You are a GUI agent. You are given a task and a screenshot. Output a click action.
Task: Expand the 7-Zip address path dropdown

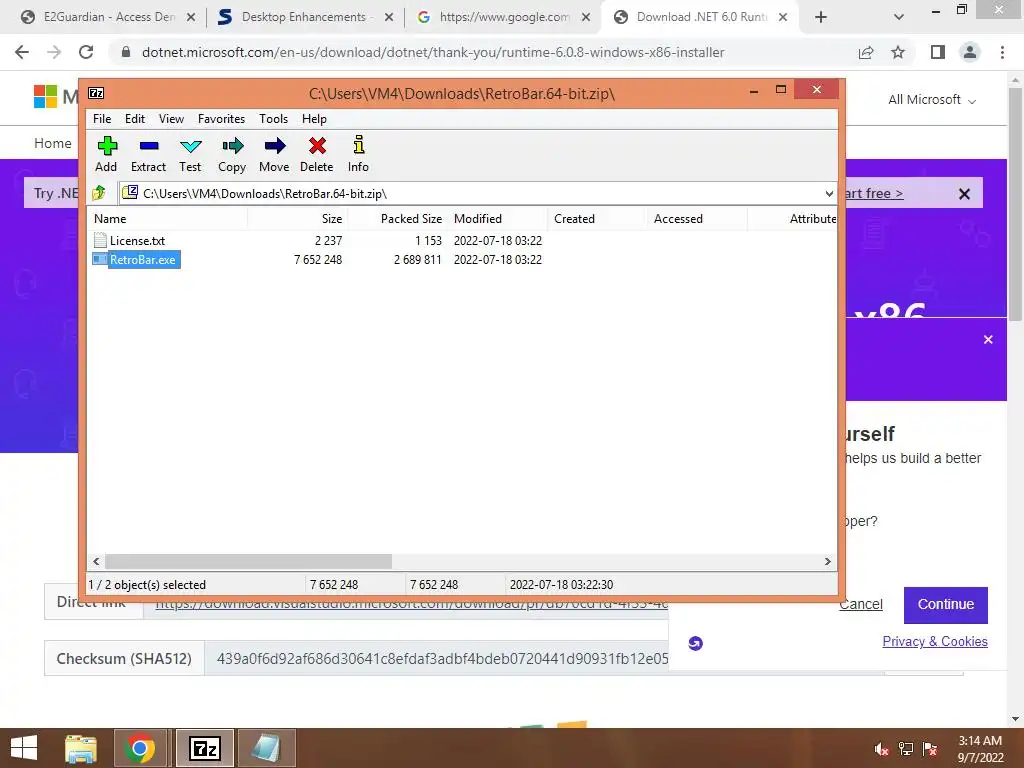pyautogui.click(x=829, y=193)
